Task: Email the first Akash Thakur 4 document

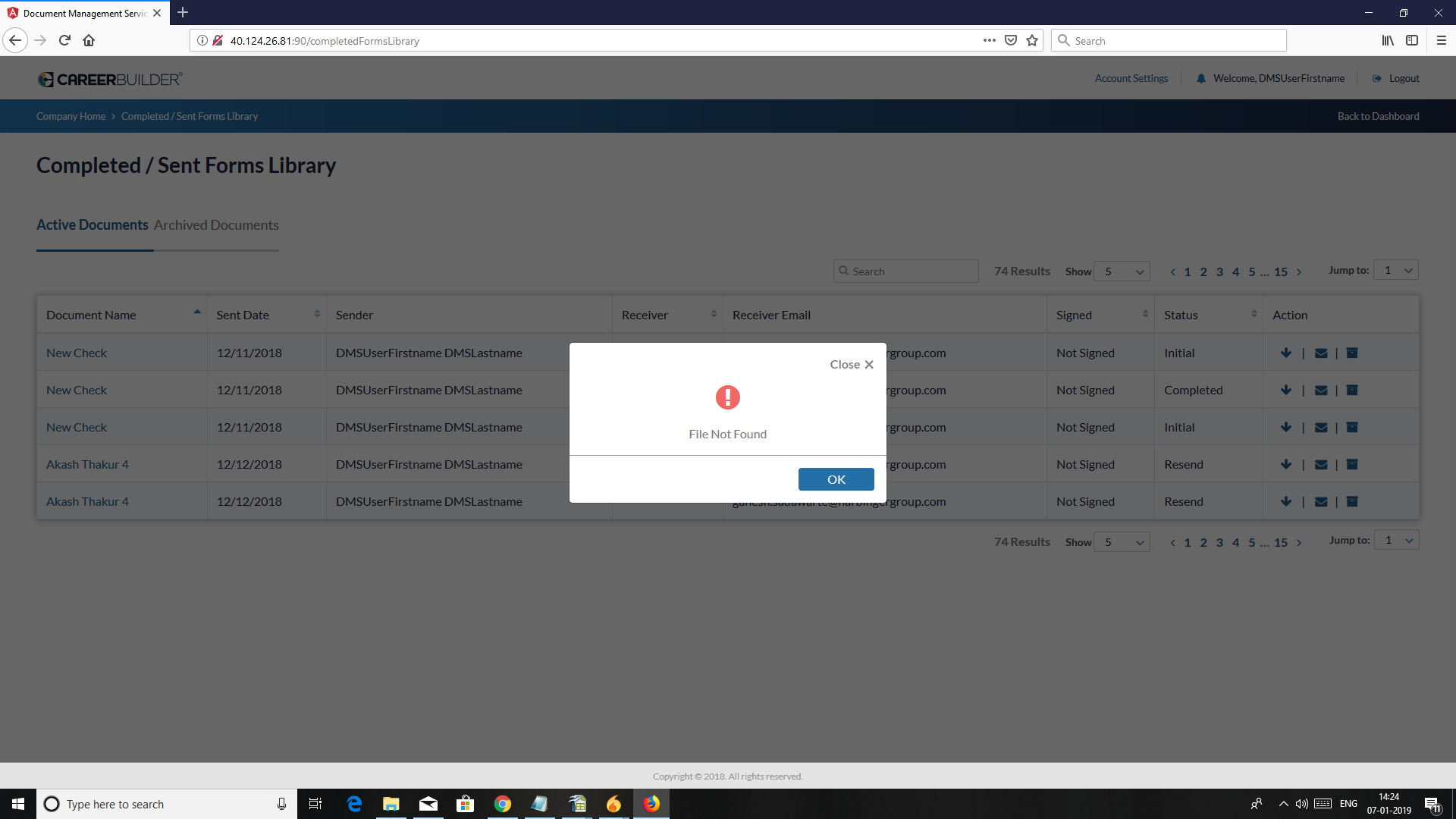Action: pyautogui.click(x=1321, y=465)
